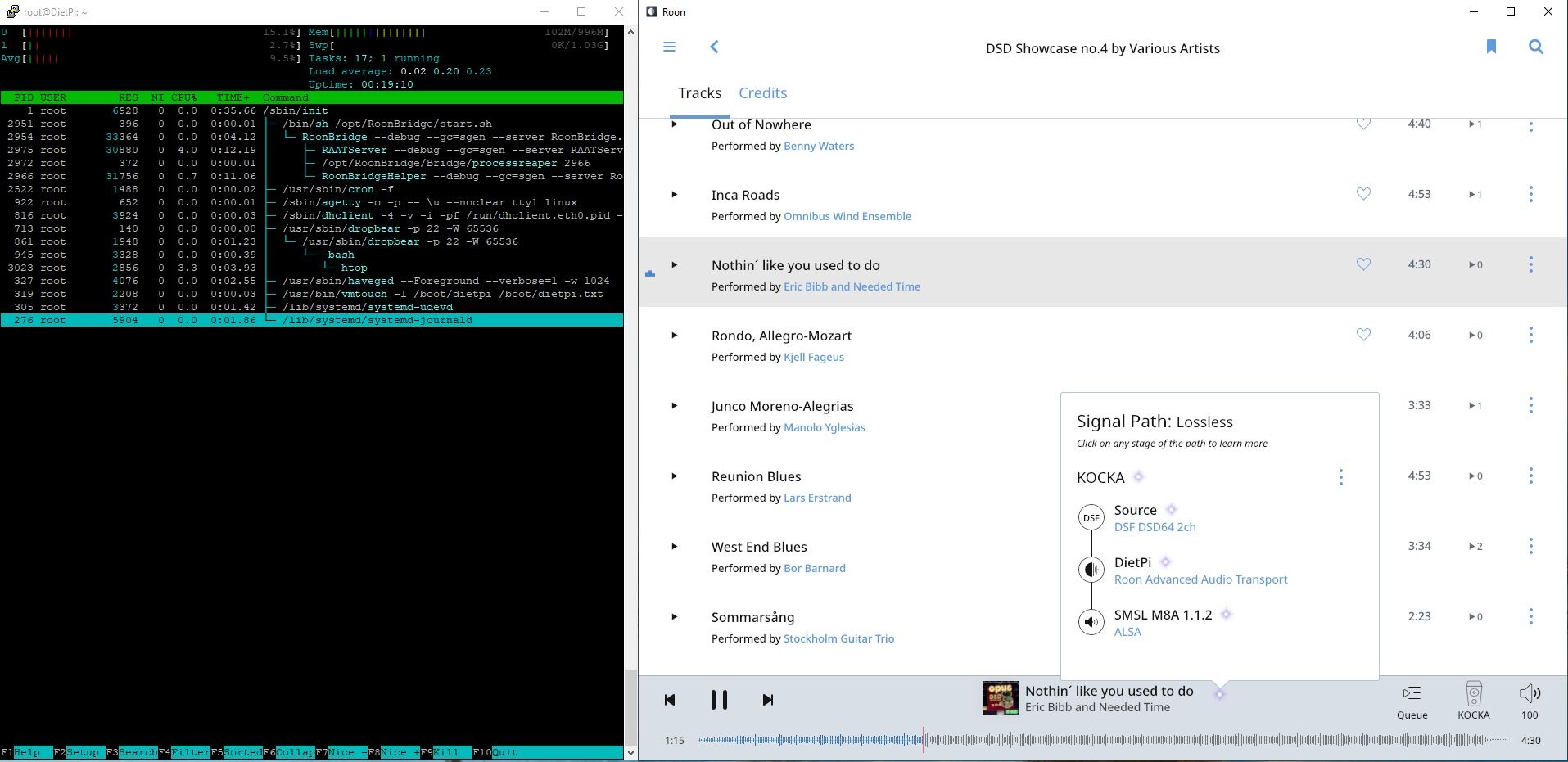Open the Queue view
The height and width of the screenshot is (762, 1568).
coord(1412,701)
